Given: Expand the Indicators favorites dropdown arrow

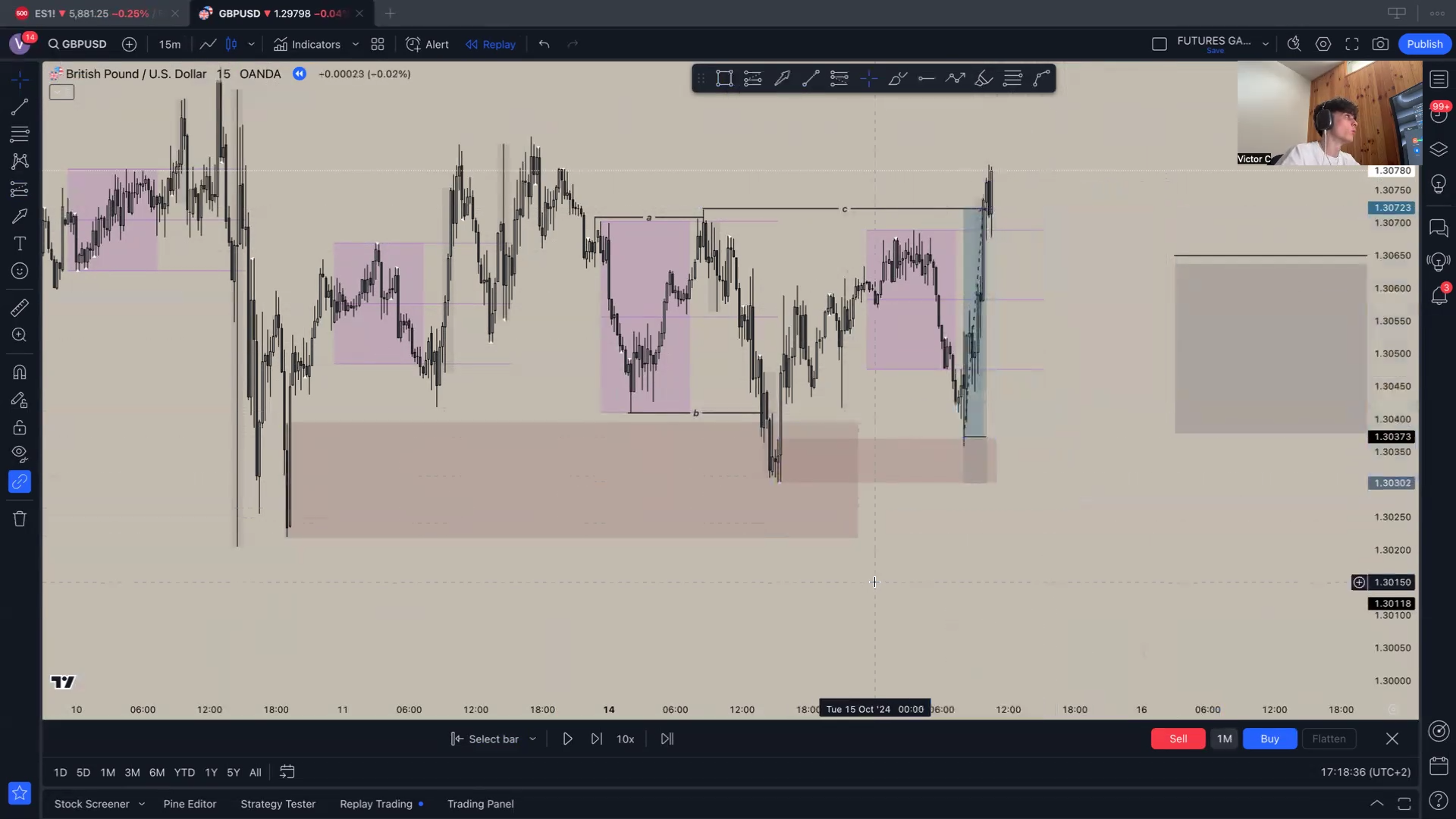Looking at the screenshot, I should click(x=355, y=44).
